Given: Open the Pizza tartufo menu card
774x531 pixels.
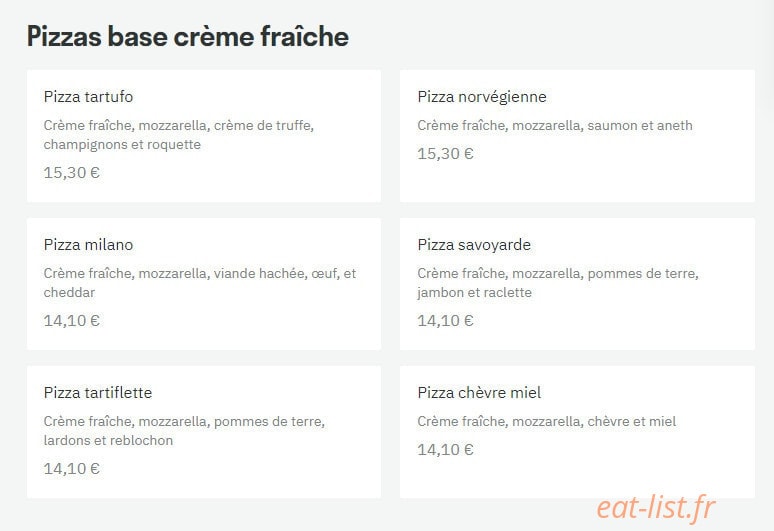Looking at the screenshot, I should (x=204, y=136).
